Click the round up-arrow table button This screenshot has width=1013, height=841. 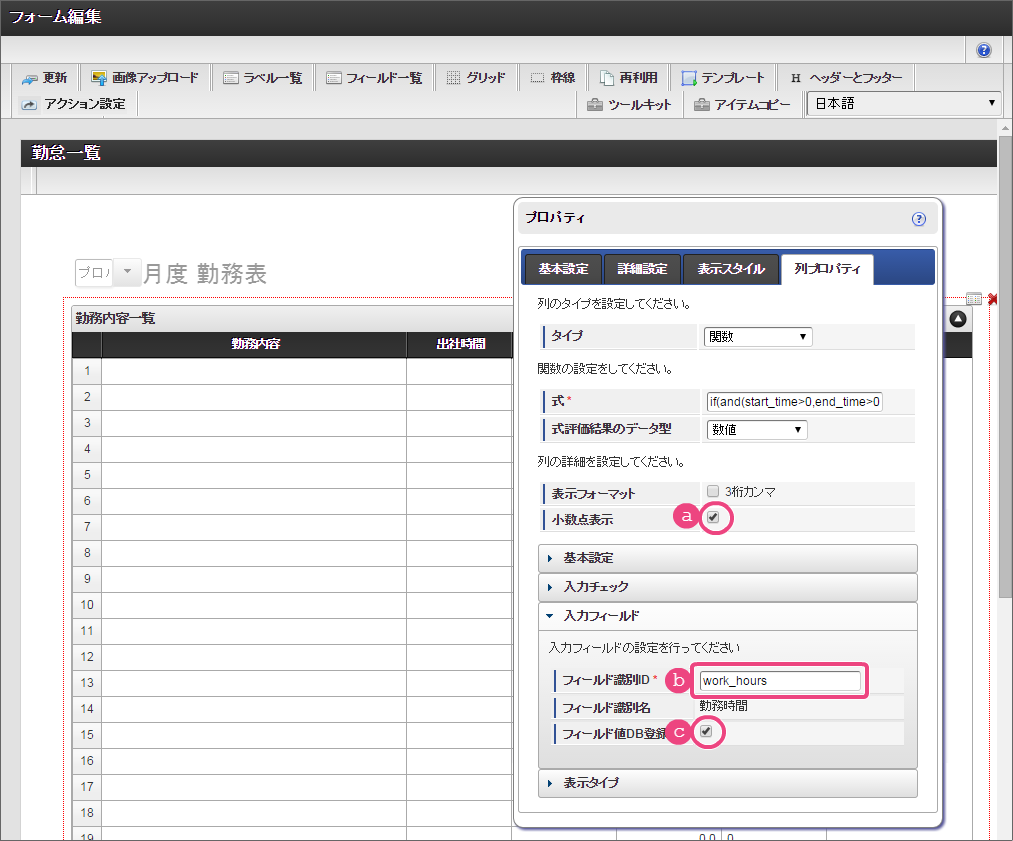tap(958, 318)
